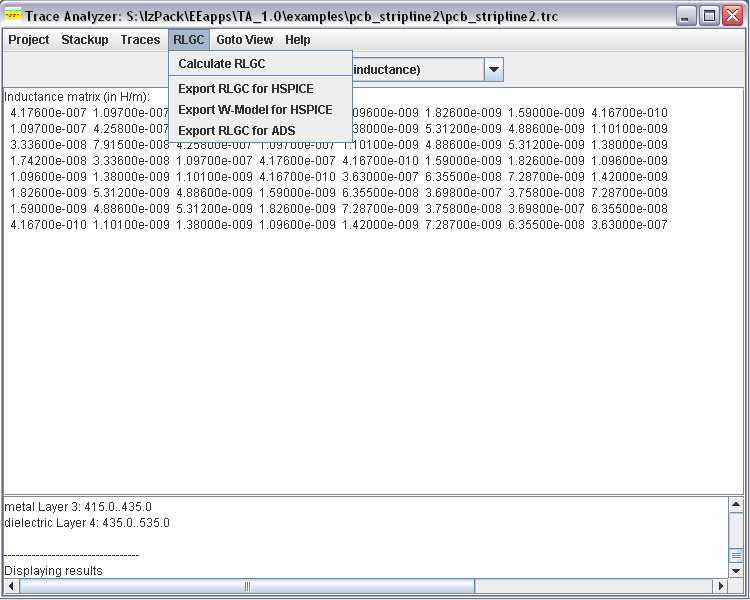Viewport: 750px width, 600px height.
Task: Select Calculate RLGC menu entry
Action: pos(221,64)
